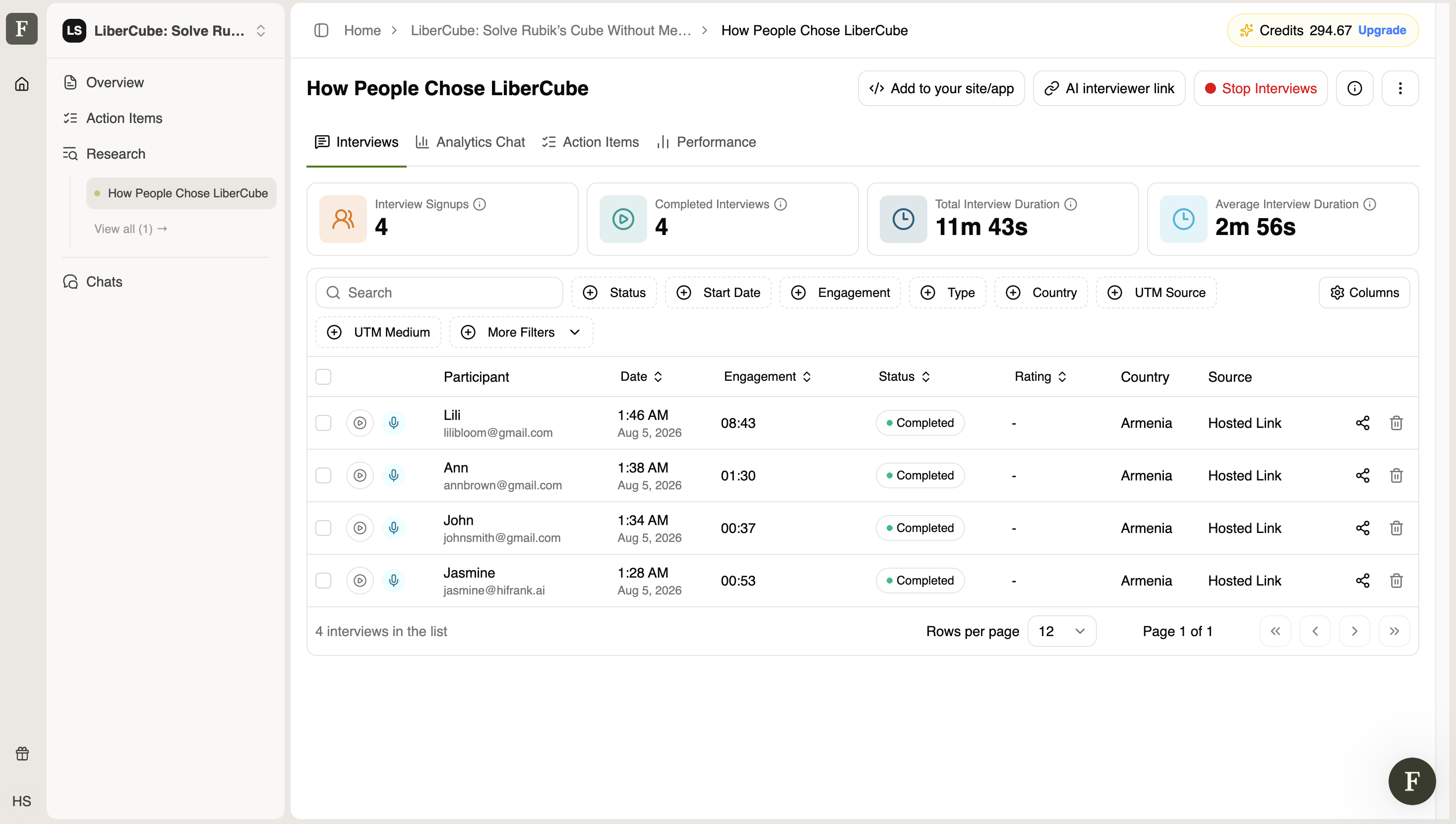Click the microphone icon for Lili
The height and width of the screenshot is (824, 1456).
(x=393, y=423)
